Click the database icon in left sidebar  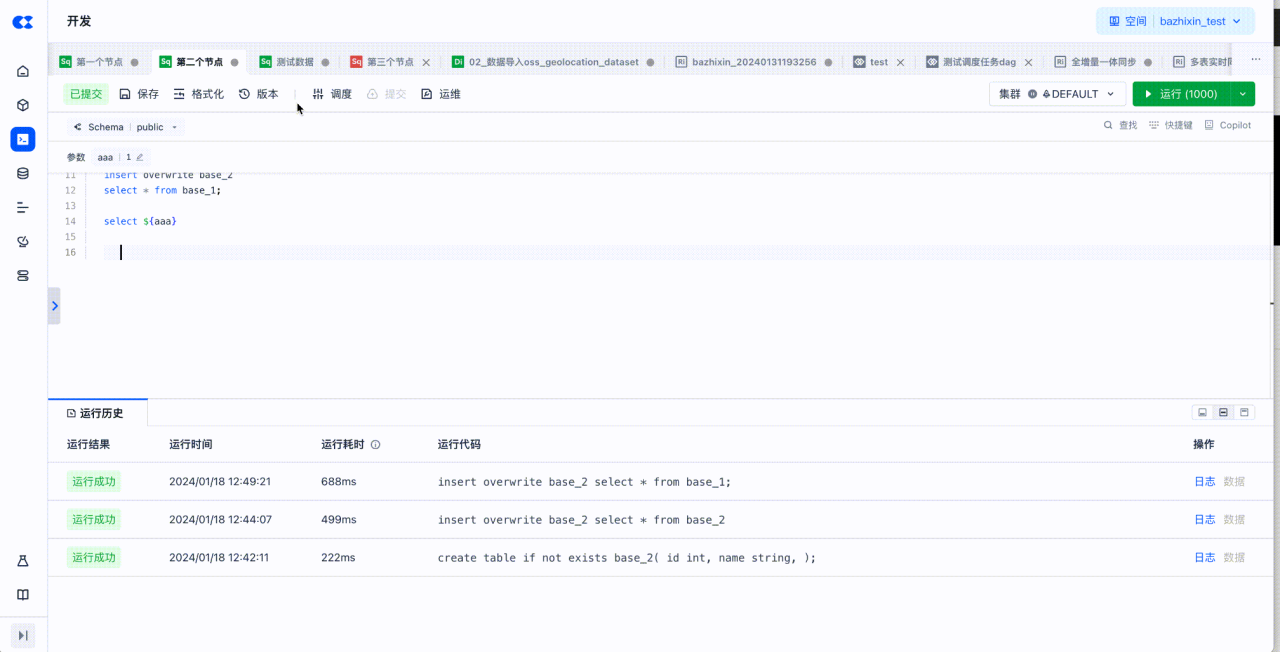[23, 173]
